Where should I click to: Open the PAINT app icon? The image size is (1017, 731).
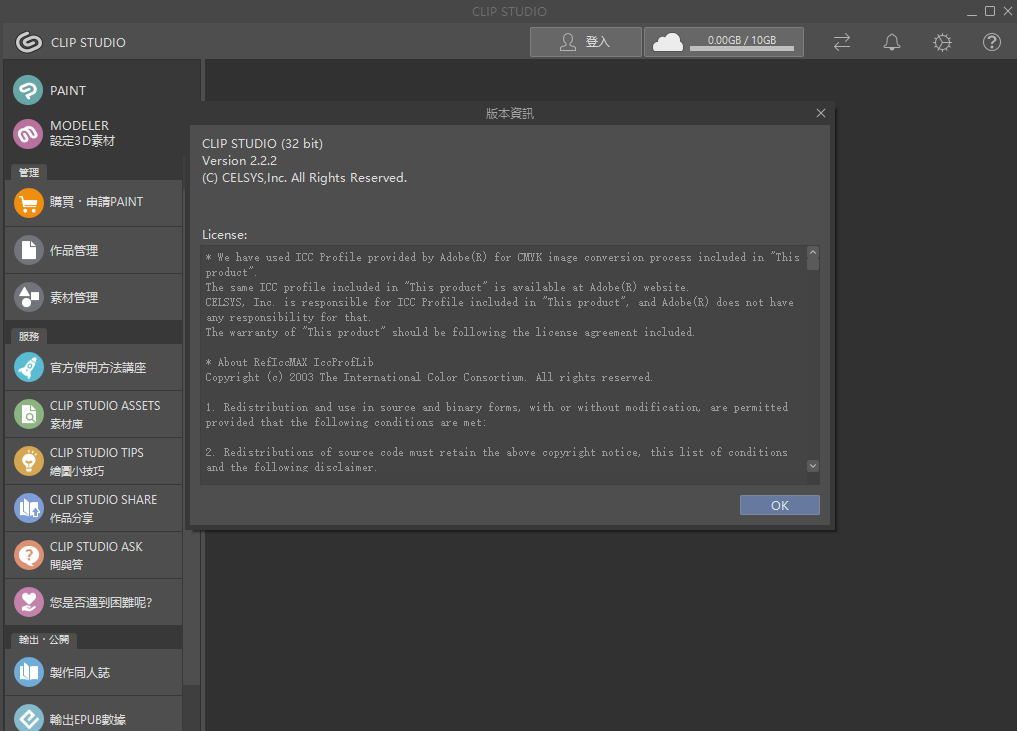[28, 90]
